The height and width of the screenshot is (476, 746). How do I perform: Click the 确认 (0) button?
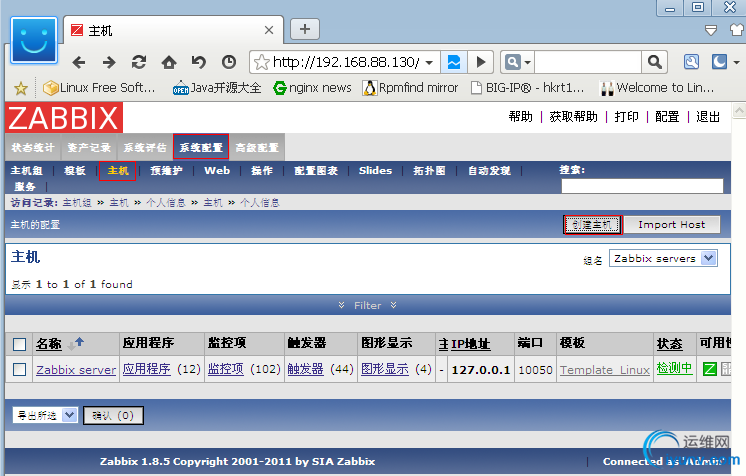[113, 416]
